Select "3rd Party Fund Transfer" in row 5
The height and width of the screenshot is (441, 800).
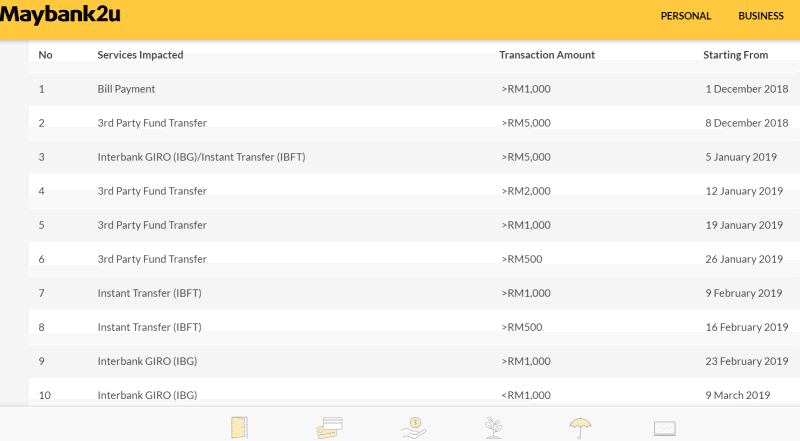pyautogui.click(x=152, y=225)
